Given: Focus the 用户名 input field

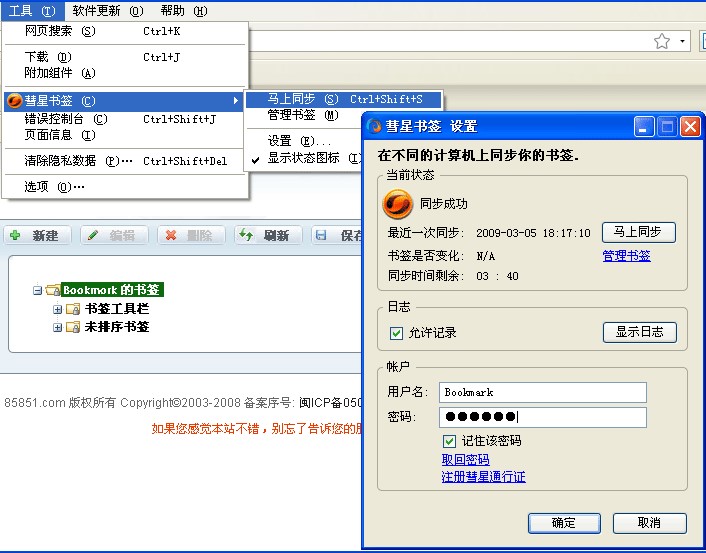Looking at the screenshot, I should (543, 393).
